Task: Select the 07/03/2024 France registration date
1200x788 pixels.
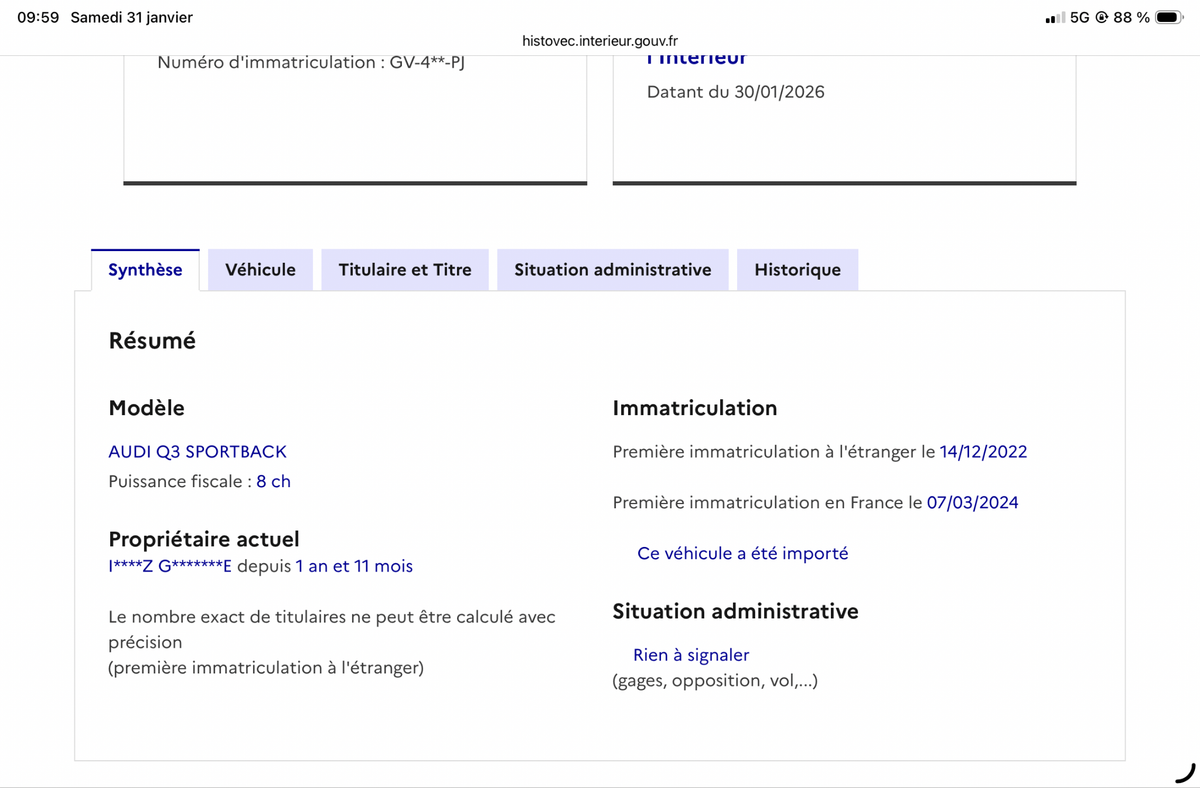Action: pyautogui.click(x=972, y=502)
